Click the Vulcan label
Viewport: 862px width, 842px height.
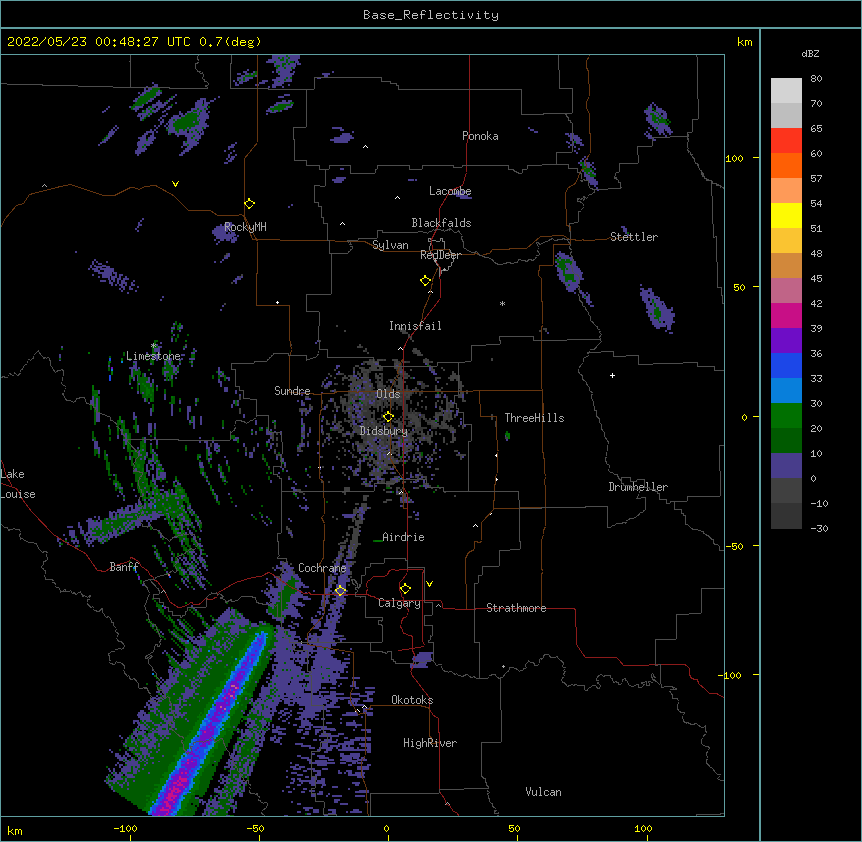[543, 792]
